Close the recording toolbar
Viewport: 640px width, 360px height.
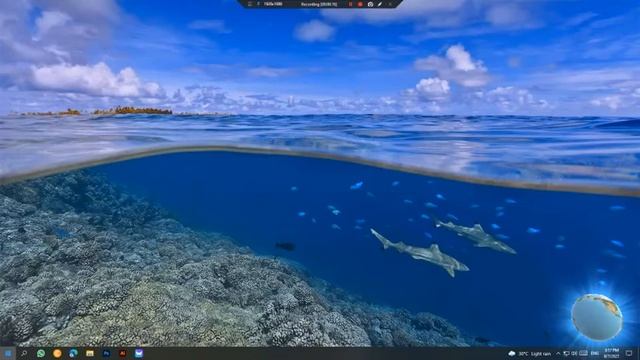[x=390, y=4]
